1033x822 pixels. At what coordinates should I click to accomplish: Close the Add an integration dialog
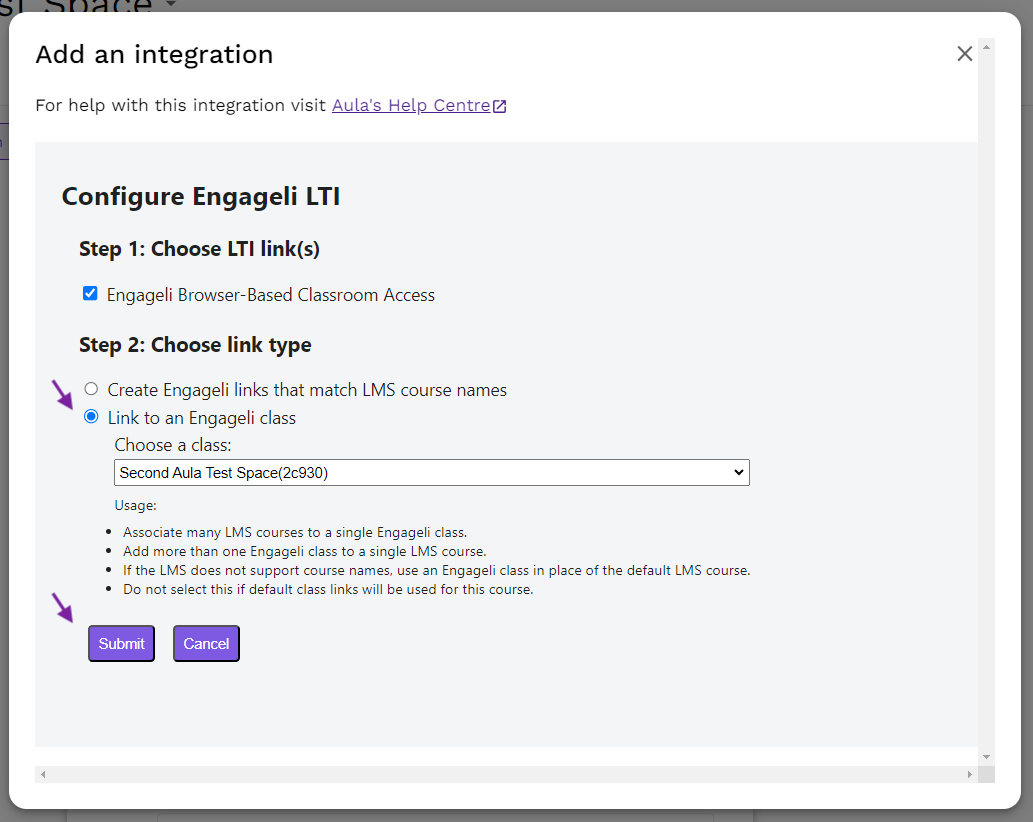964,54
